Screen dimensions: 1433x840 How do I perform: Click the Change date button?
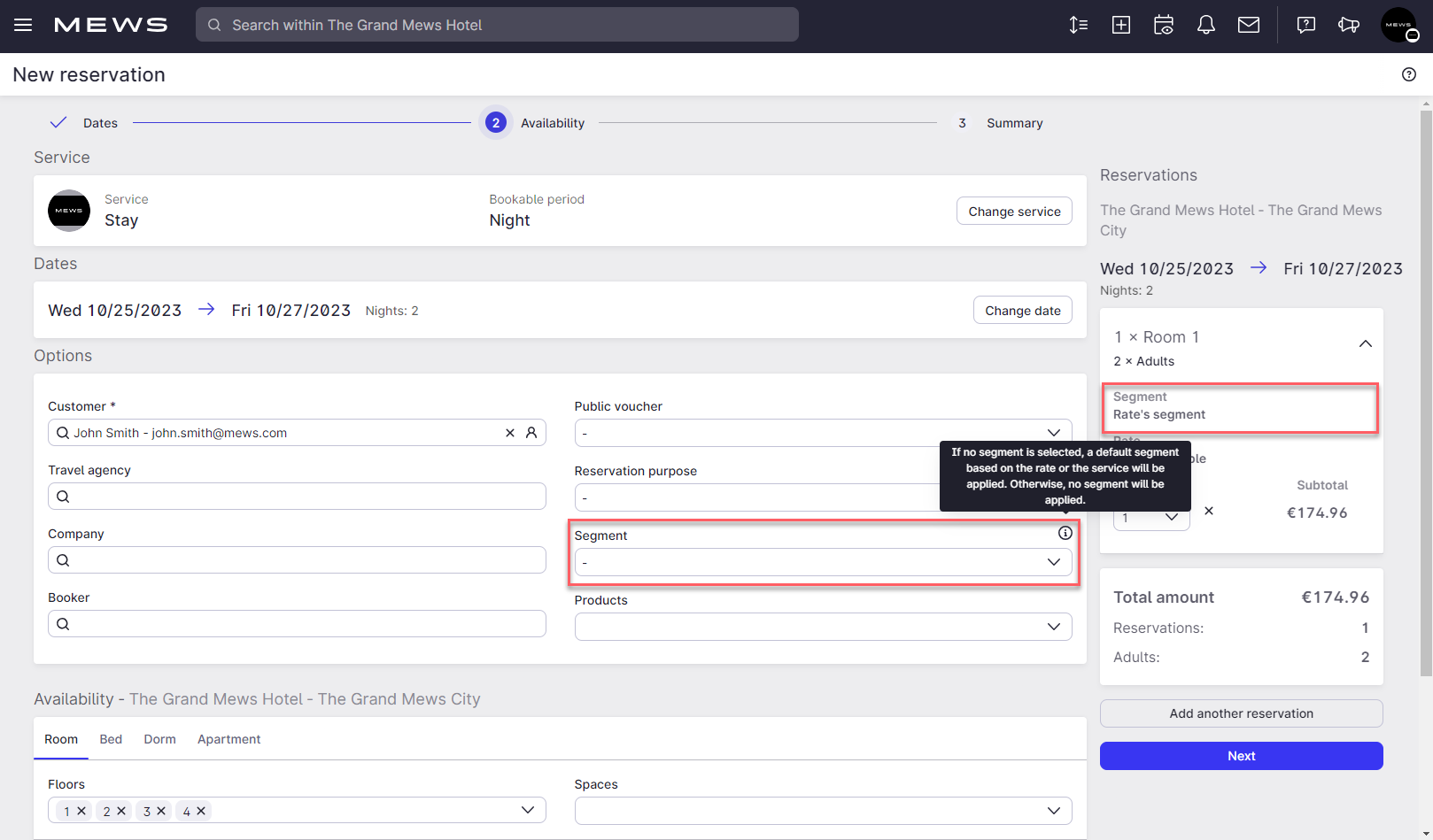point(1022,310)
